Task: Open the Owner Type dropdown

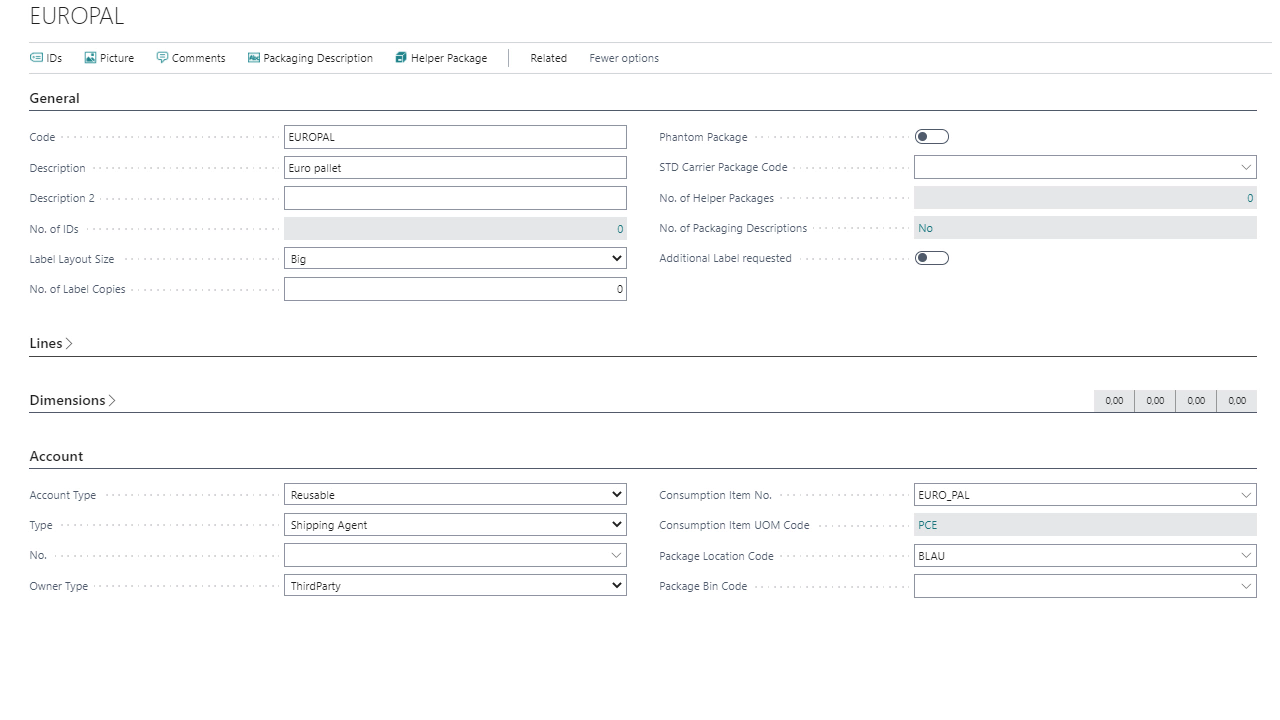Action: pyautogui.click(x=617, y=586)
